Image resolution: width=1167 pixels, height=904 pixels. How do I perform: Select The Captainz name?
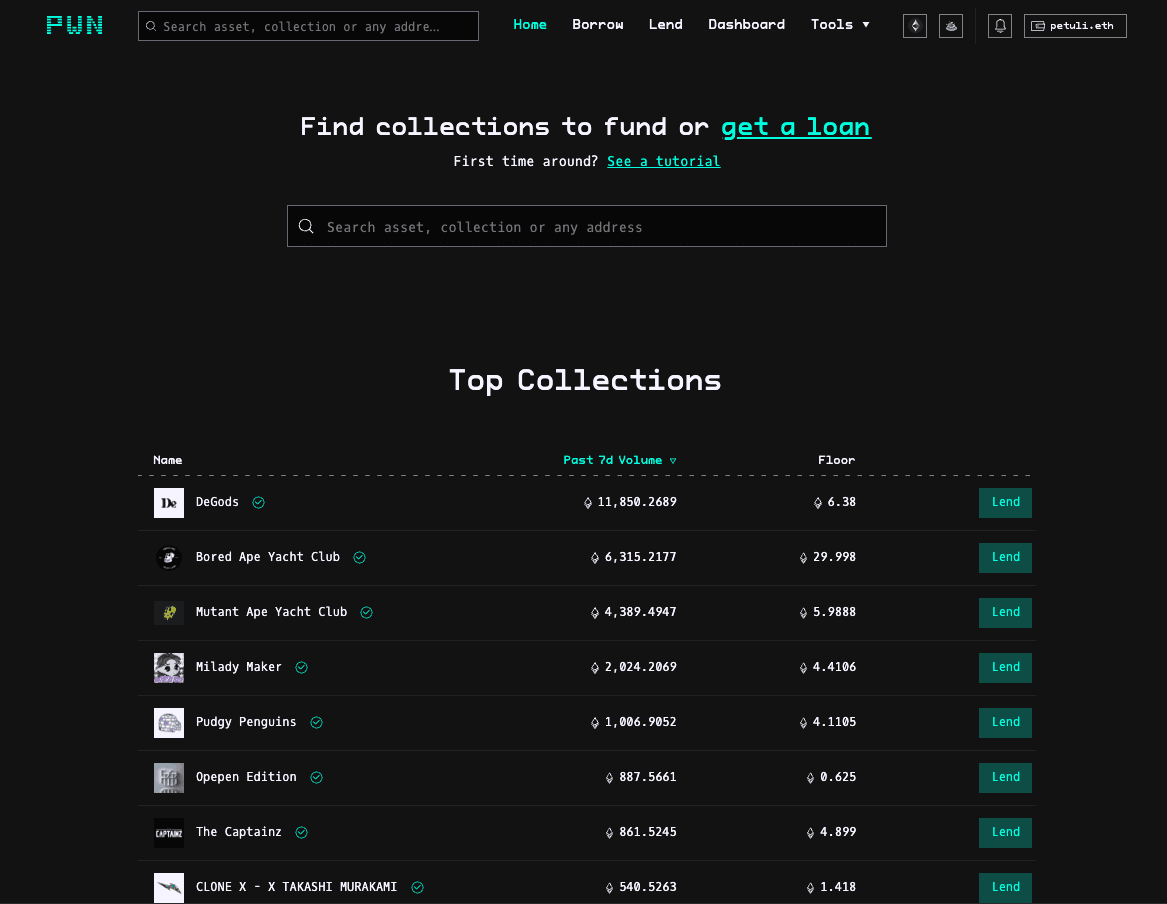pyautogui.click(x=239, y=833)
